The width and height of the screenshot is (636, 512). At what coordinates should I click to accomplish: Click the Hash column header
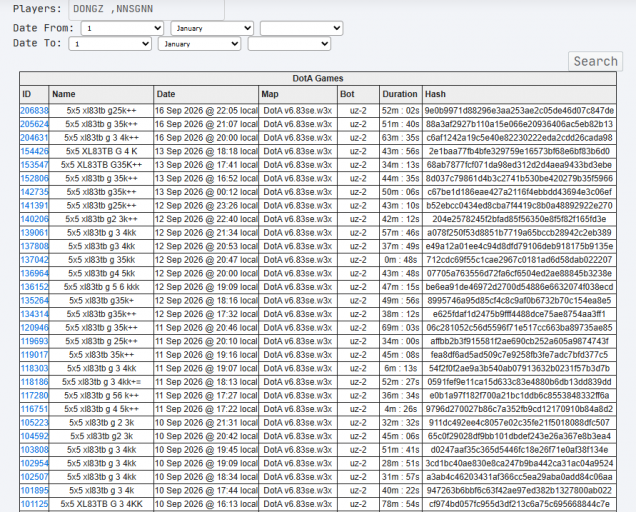coord(519,94)
